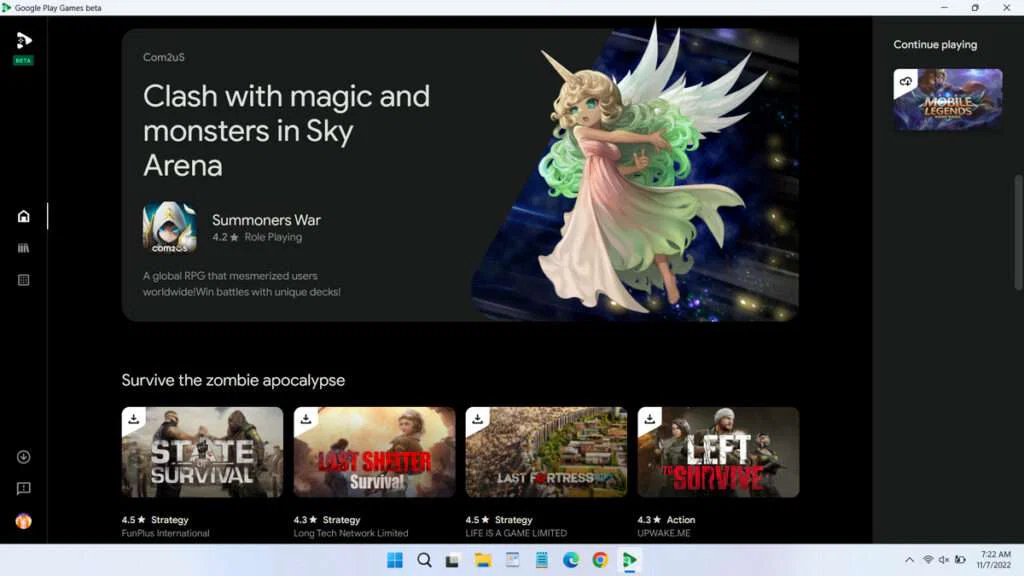Send feedback using the chat bubble icon
Viewport: 1024px width, 576px height.
click(x=22, y=488)
